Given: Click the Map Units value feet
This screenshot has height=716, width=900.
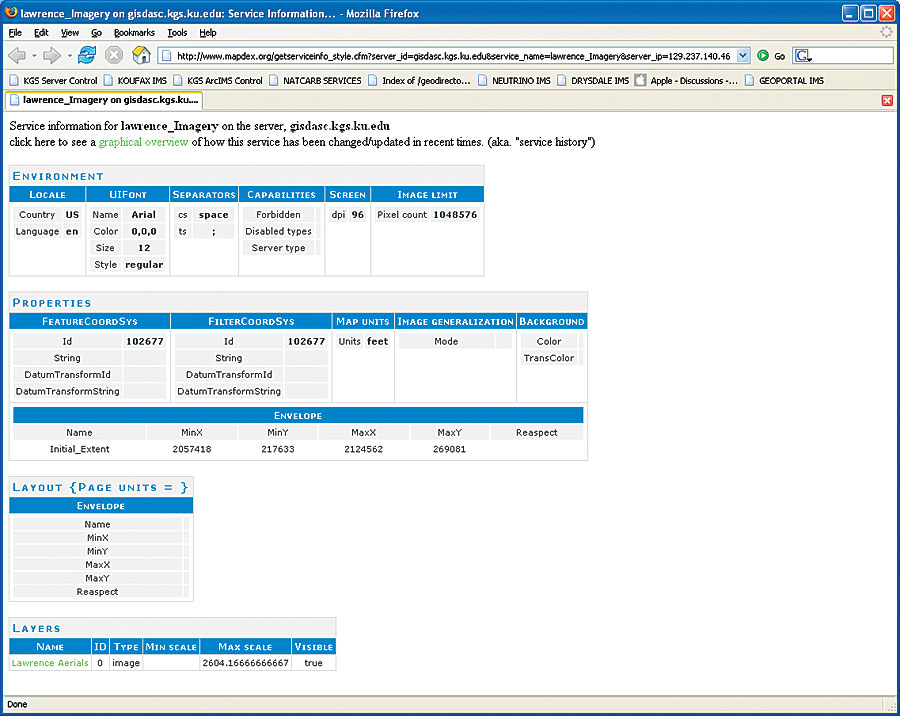Looking at the screenshot, I should coord(378,341).
